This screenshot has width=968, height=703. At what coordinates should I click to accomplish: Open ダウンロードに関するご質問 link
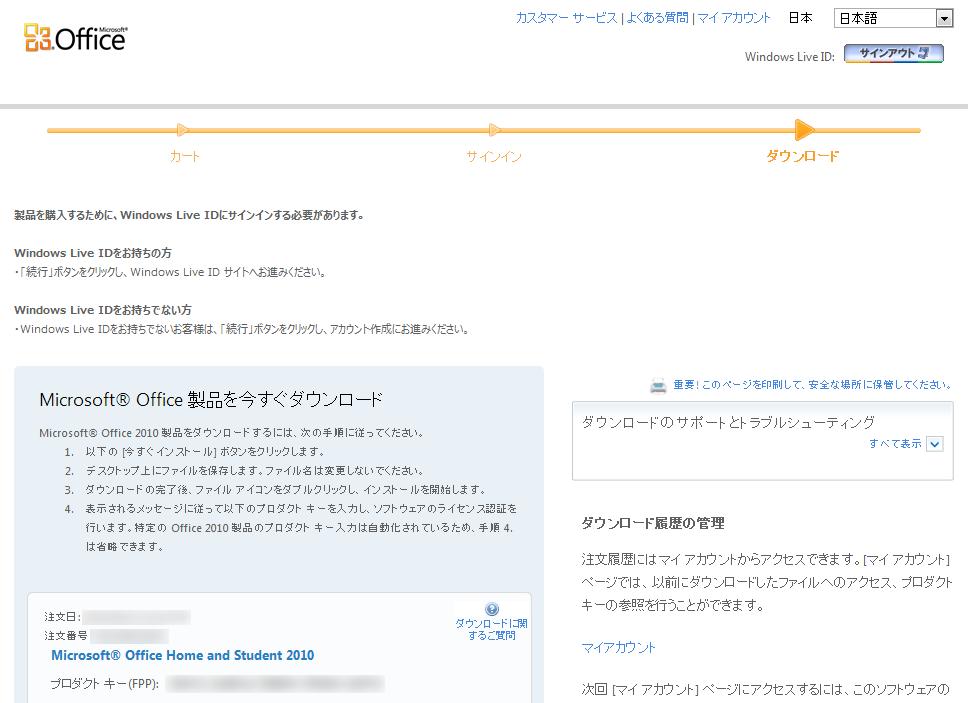pyautogui.click(x=491, y=629)
